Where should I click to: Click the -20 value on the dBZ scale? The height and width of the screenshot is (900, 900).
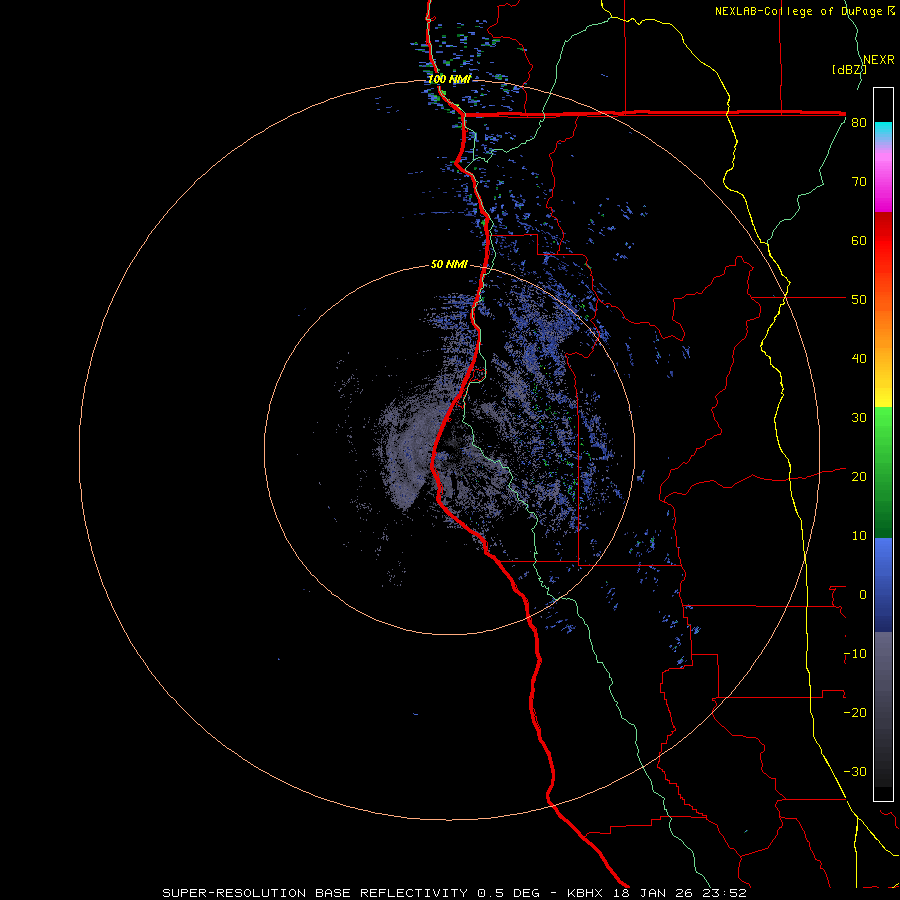click(855, 713)
